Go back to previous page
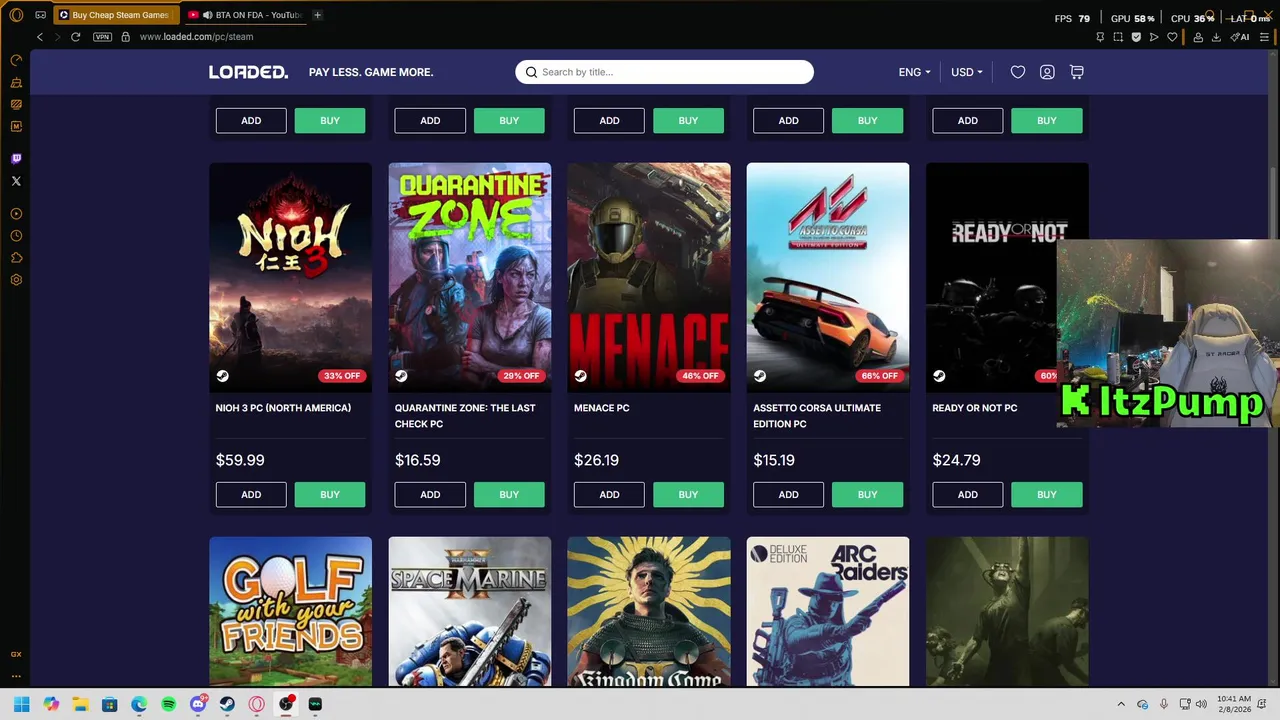 click(x=40, y=37)
